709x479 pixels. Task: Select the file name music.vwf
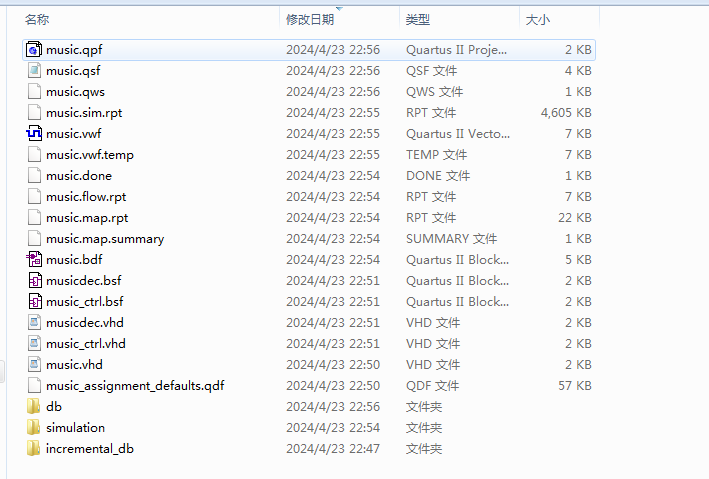(74, 134)
